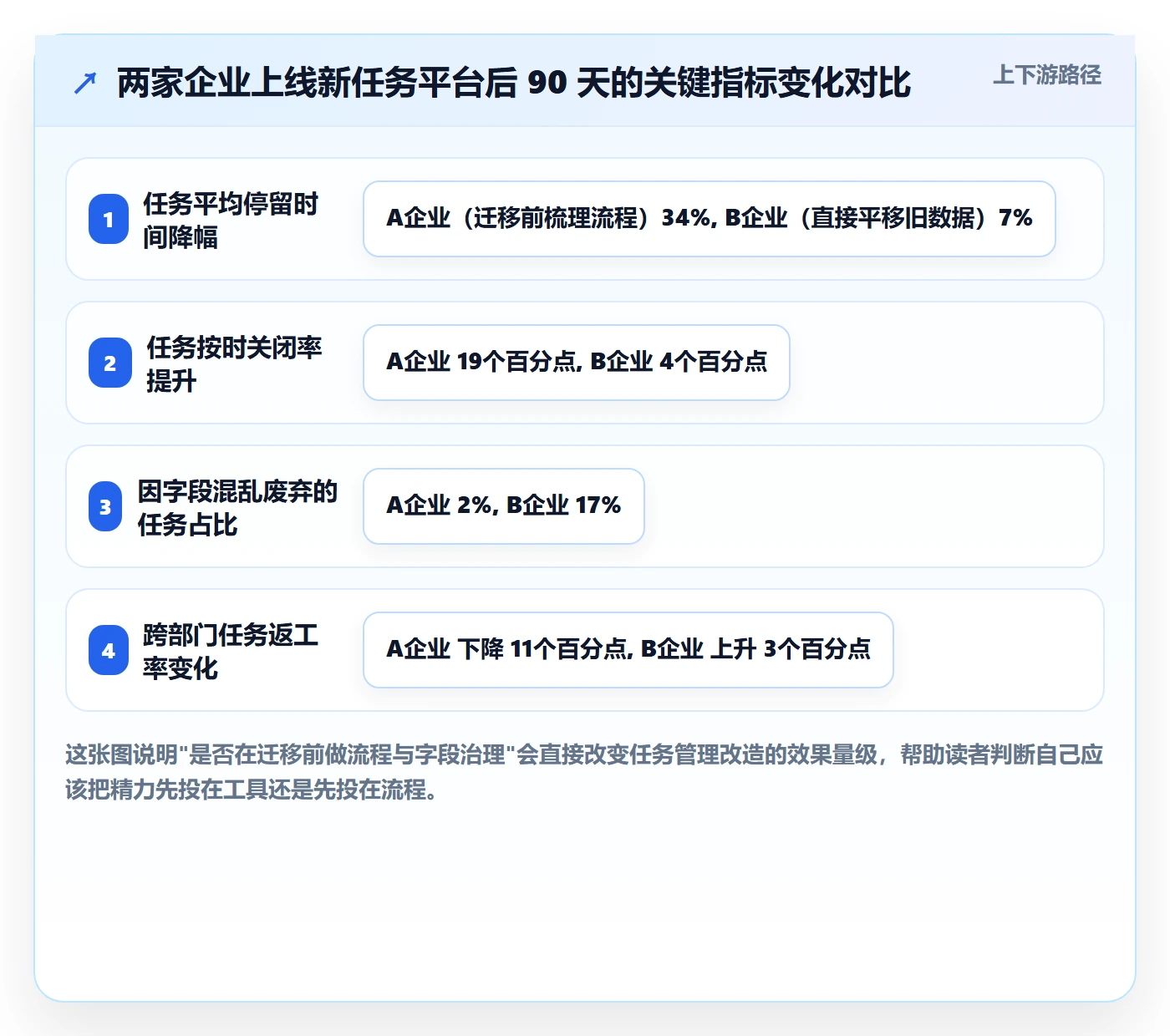This screenshot has width=1170, height=1036.
Task: Click the 跨部门任务返工率变化 label
Action: pyautogui.click(x=231, y=651)
